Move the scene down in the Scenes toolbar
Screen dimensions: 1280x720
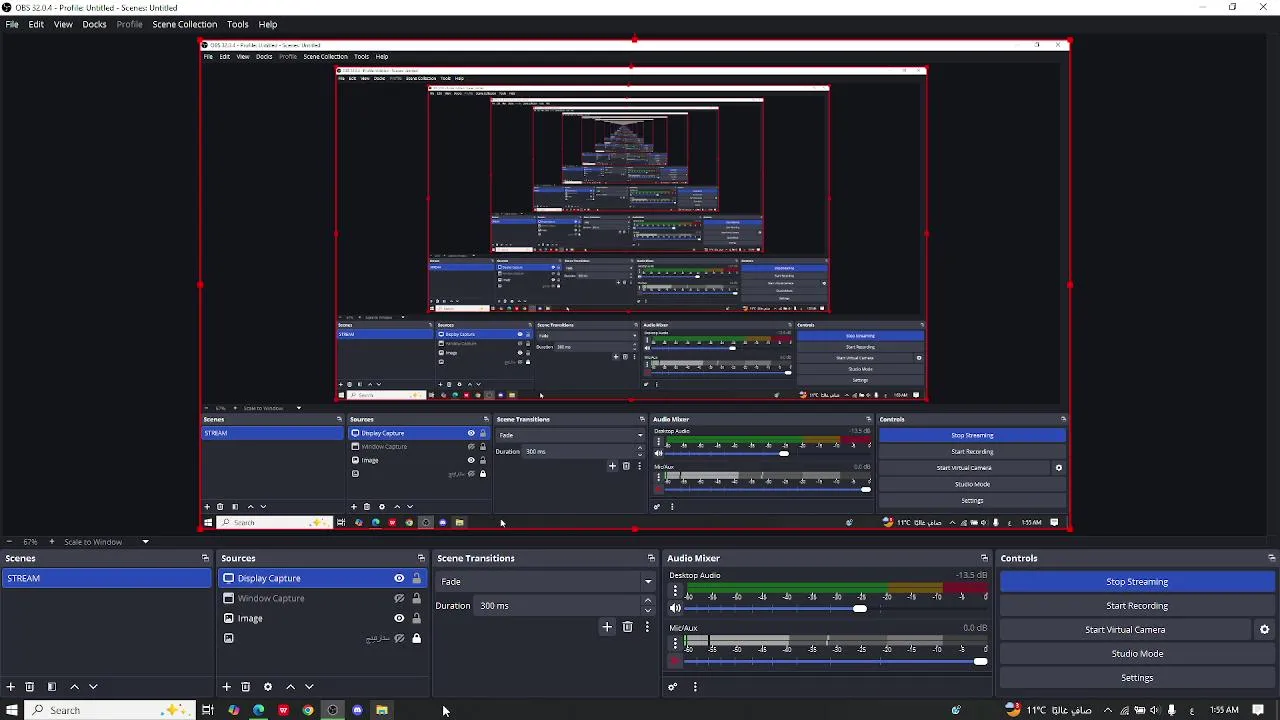coord(93,687)
